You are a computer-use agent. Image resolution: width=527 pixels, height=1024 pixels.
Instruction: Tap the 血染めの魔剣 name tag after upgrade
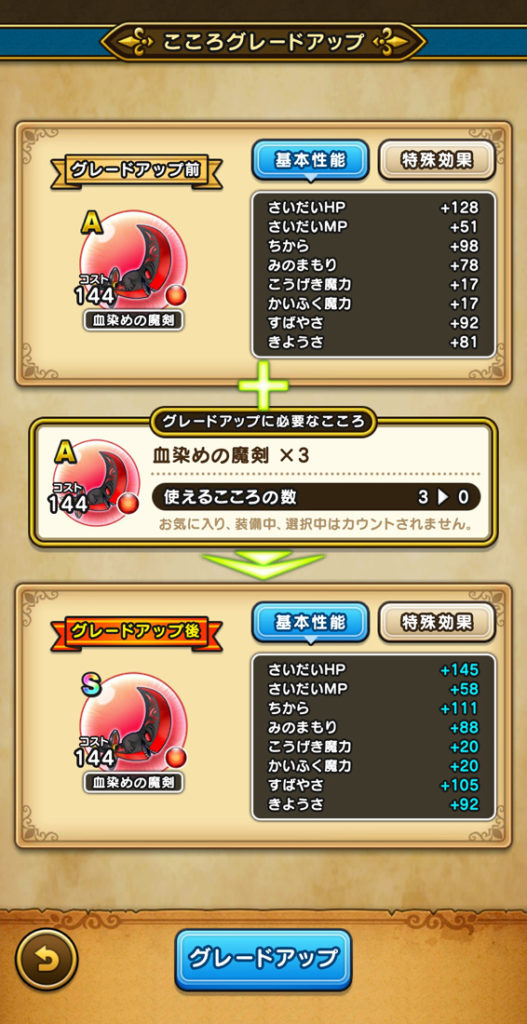(x=133, y=782)
